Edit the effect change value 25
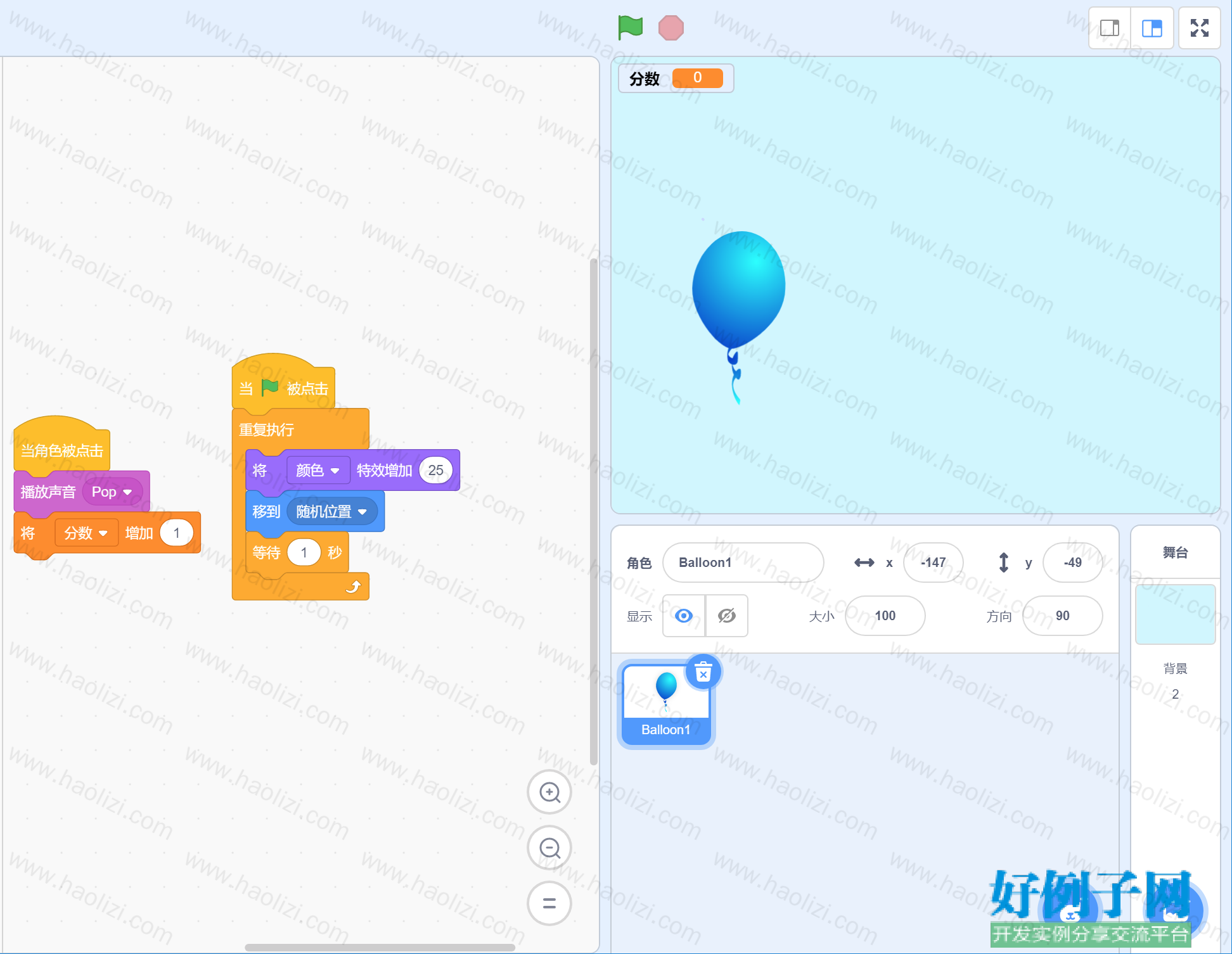 (x=436, y=471)
